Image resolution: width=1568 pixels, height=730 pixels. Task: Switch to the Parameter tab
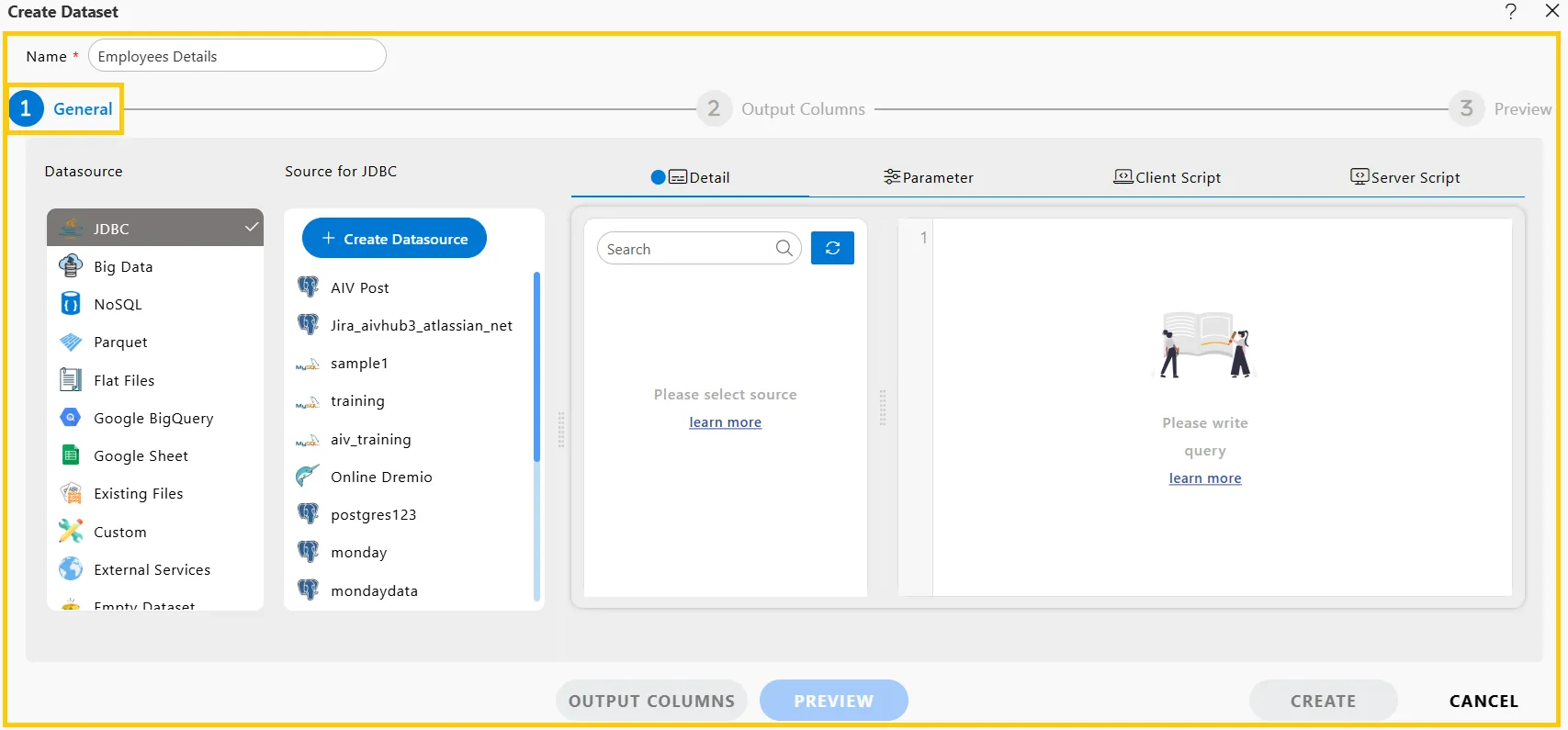(x=929, y=177)
